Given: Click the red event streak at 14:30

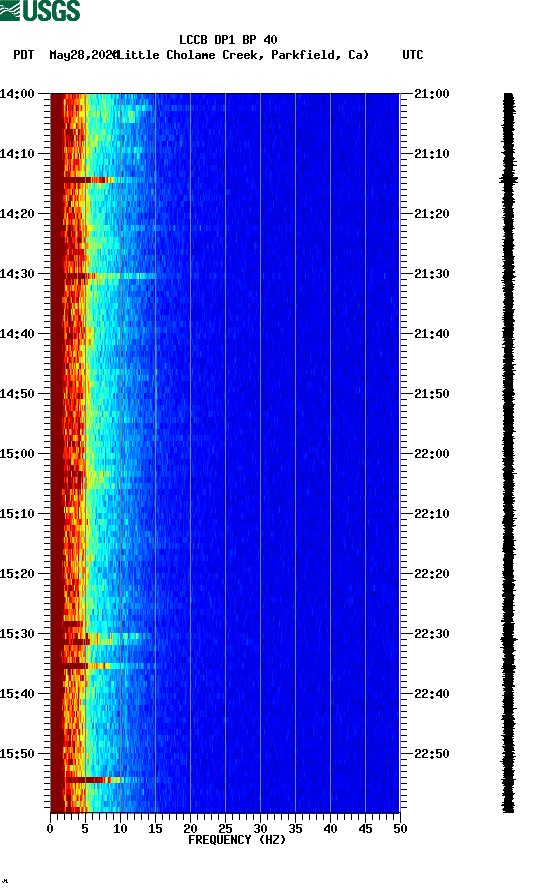Looking at the screenshot, I should 80,276.
